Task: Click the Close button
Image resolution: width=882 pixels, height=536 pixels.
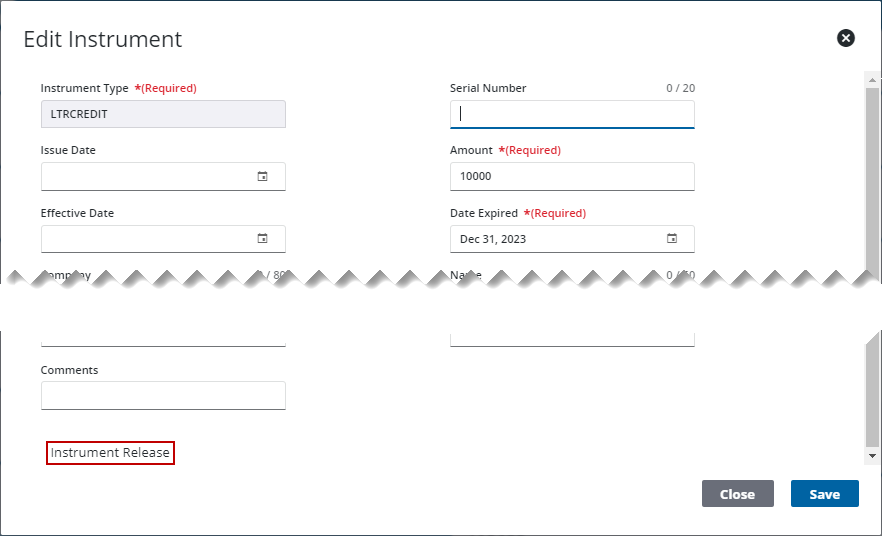Action: click(x=737, y=494)
